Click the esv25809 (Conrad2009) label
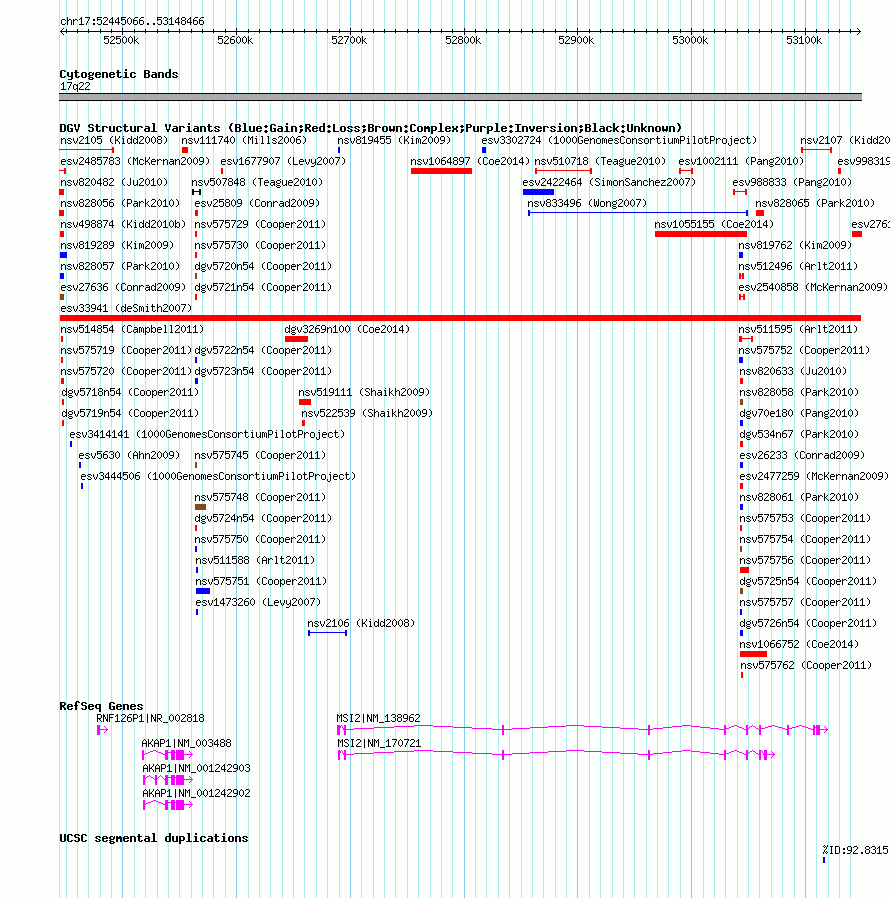Viewport: 890px width, 898px height. (257, 203)
